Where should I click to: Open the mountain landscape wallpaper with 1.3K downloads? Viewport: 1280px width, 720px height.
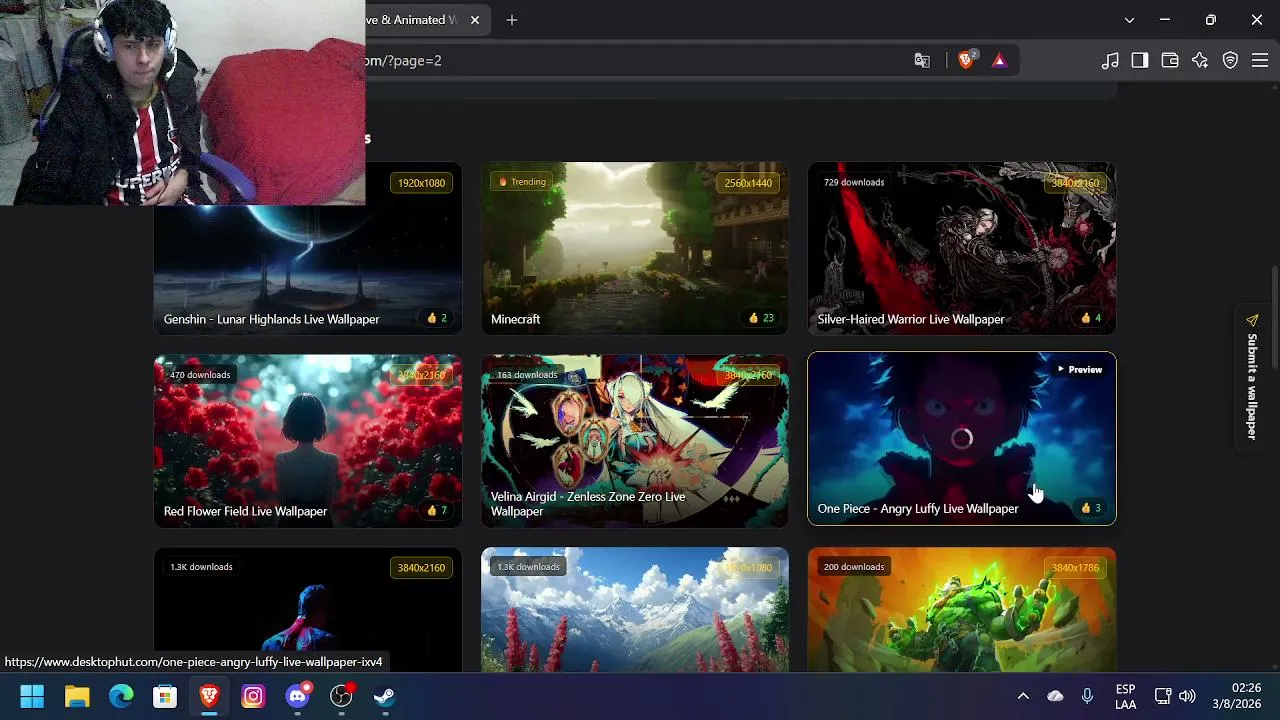click(x=635, y=610)
